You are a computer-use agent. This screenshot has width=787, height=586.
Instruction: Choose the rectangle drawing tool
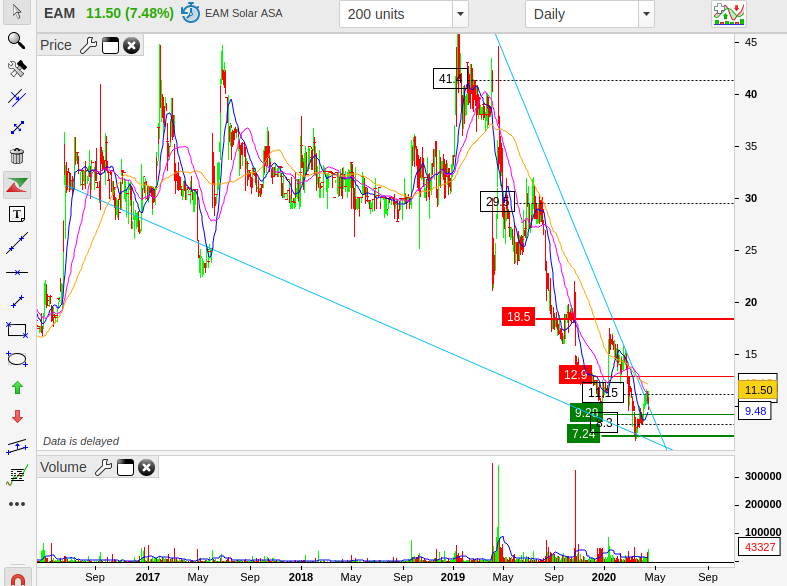click(16, 329)
